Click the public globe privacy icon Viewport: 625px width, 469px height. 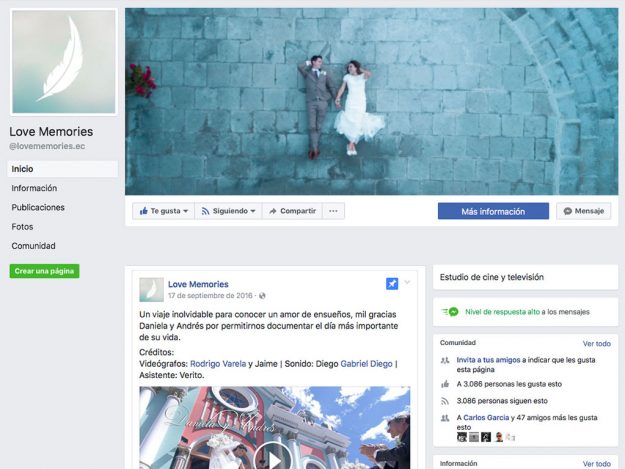[x=262, y=296]
